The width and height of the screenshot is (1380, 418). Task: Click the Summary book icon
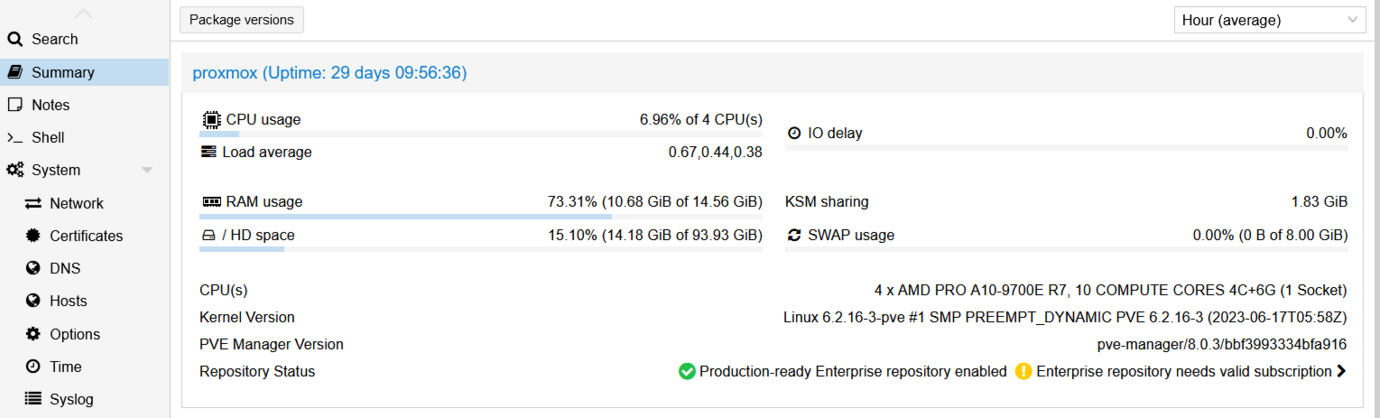[15, 72]
